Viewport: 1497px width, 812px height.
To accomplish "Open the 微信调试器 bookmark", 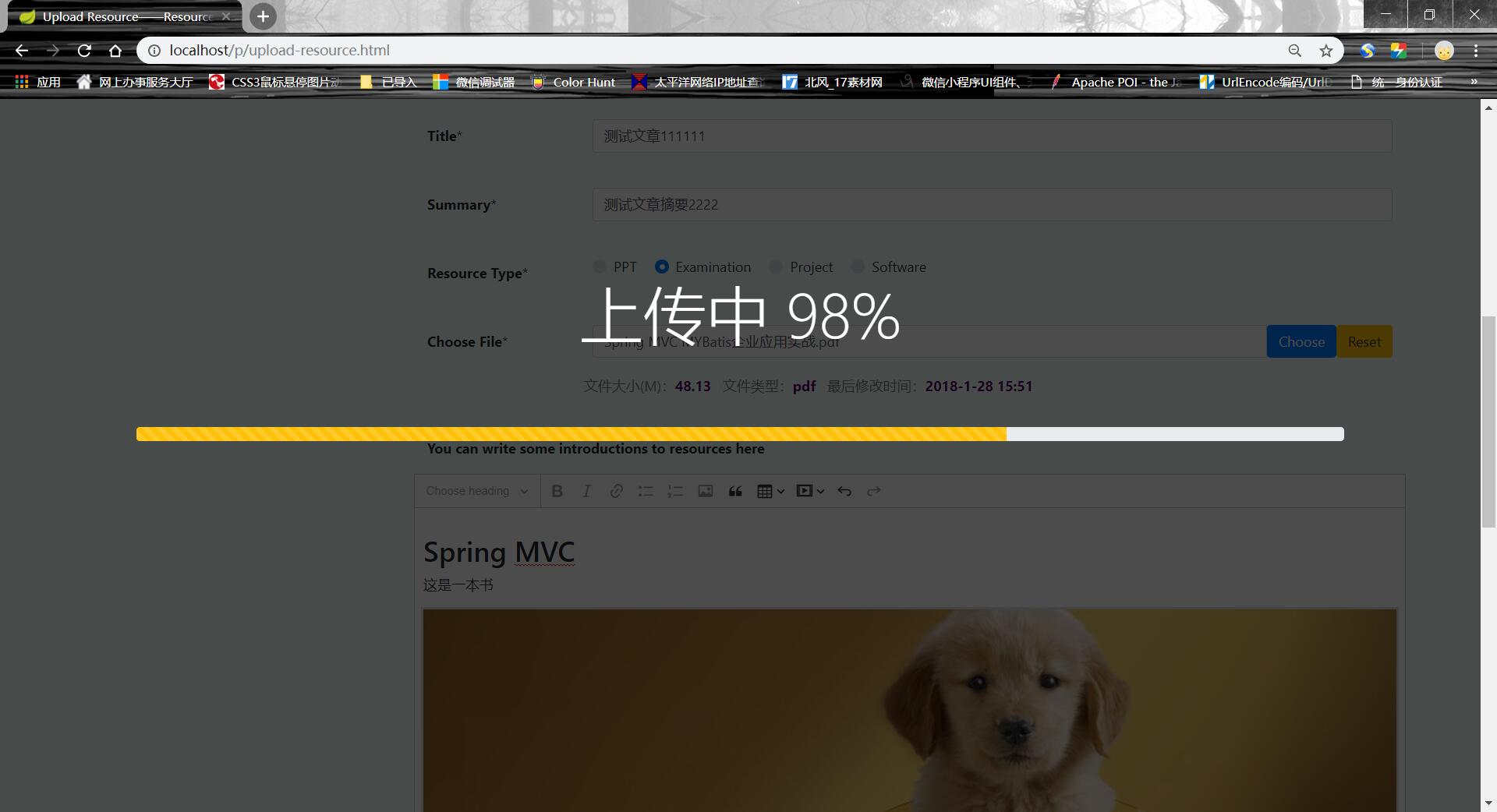I will click(474, 82).
